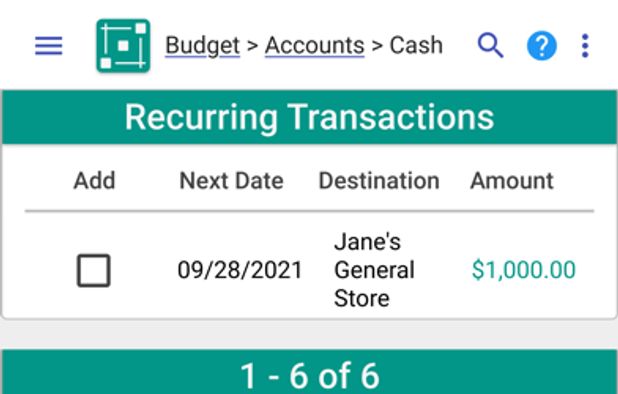Select the 09/28/2021 next date cell
This screenshot has width=618, height=394.
(240, 270)
